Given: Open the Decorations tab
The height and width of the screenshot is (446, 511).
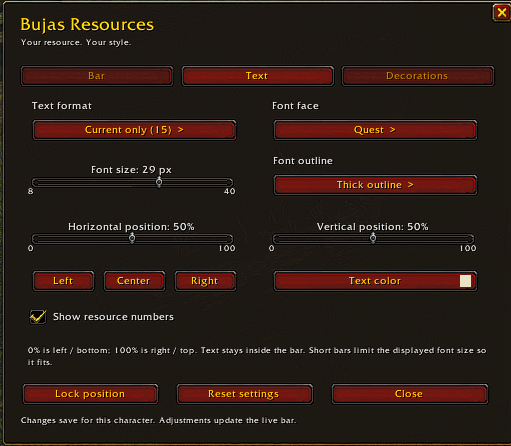Looking at the screenshot, I should point(418,76).
